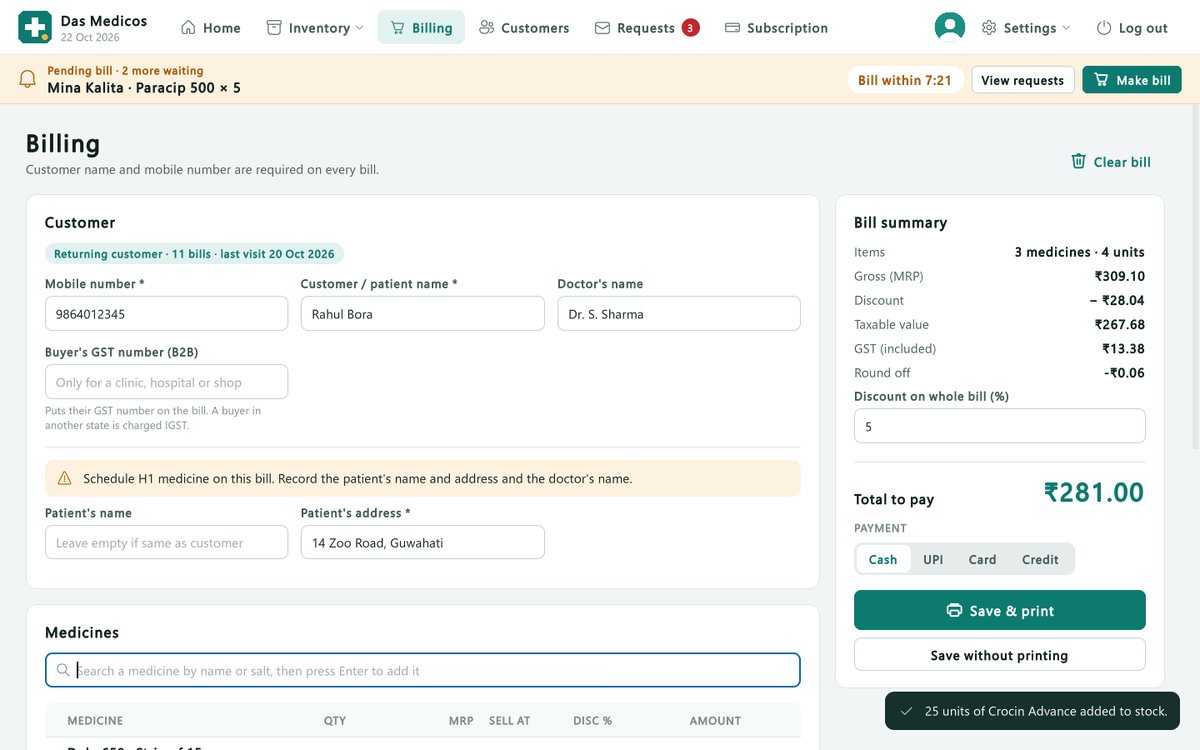Click the Customer / patient name field
Viewport: 1200px width, 750px height.
[422, 314]
